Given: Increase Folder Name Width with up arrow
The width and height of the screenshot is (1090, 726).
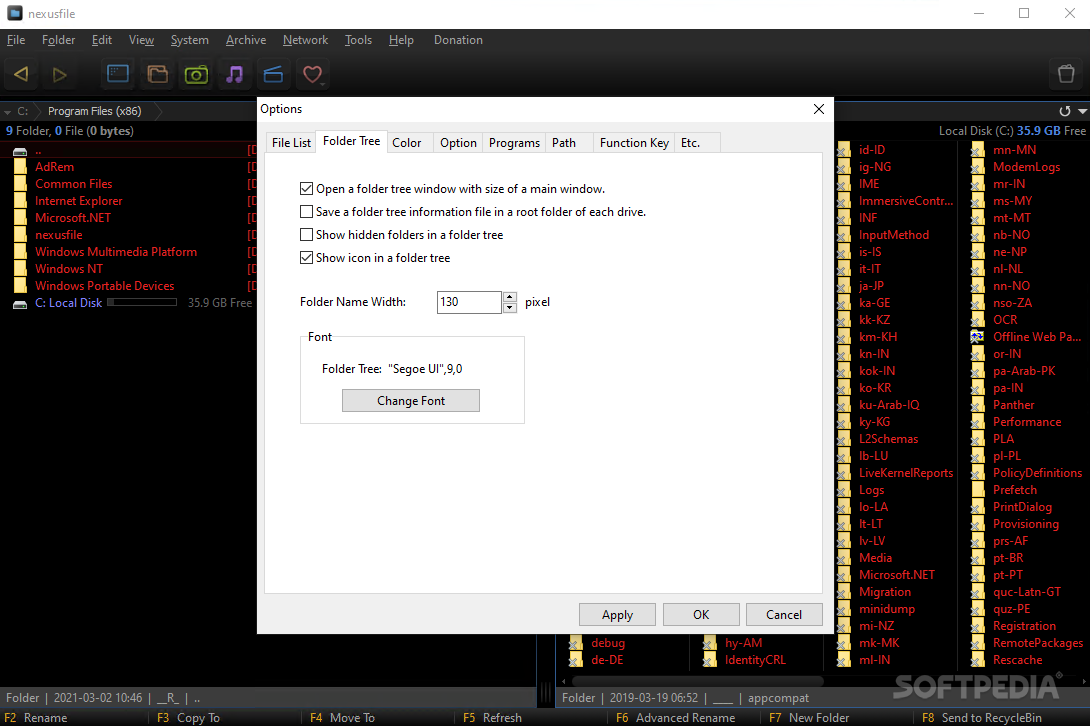Looking at the screenshot, I should (510, 297).
